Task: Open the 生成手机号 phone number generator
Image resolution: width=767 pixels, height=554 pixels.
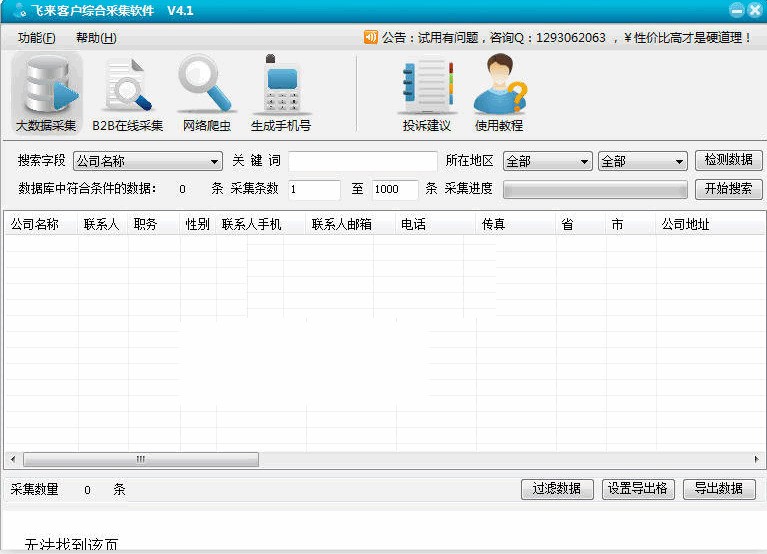Action: (281, 93)
